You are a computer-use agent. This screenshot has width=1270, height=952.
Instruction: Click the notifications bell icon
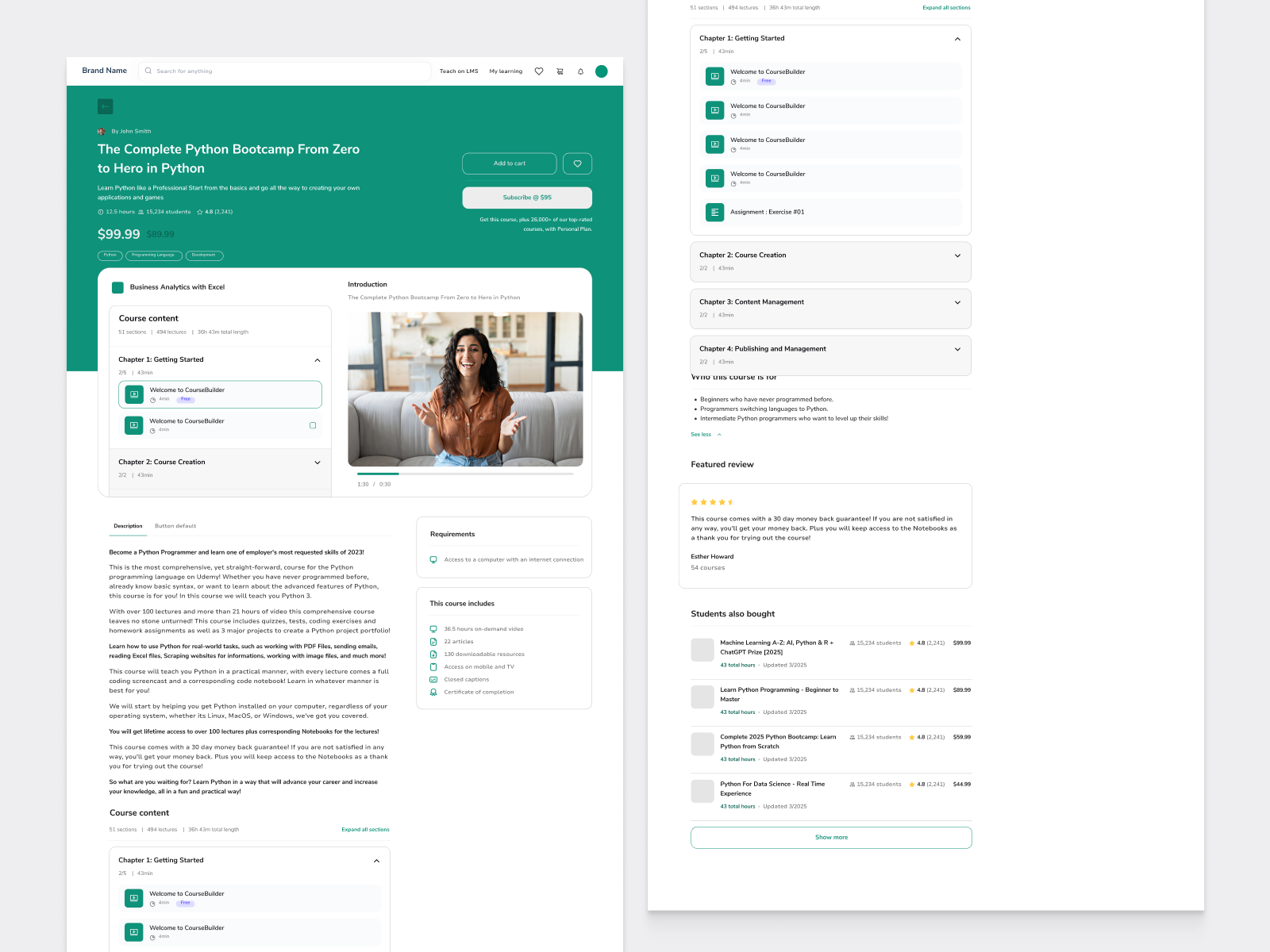580,71
